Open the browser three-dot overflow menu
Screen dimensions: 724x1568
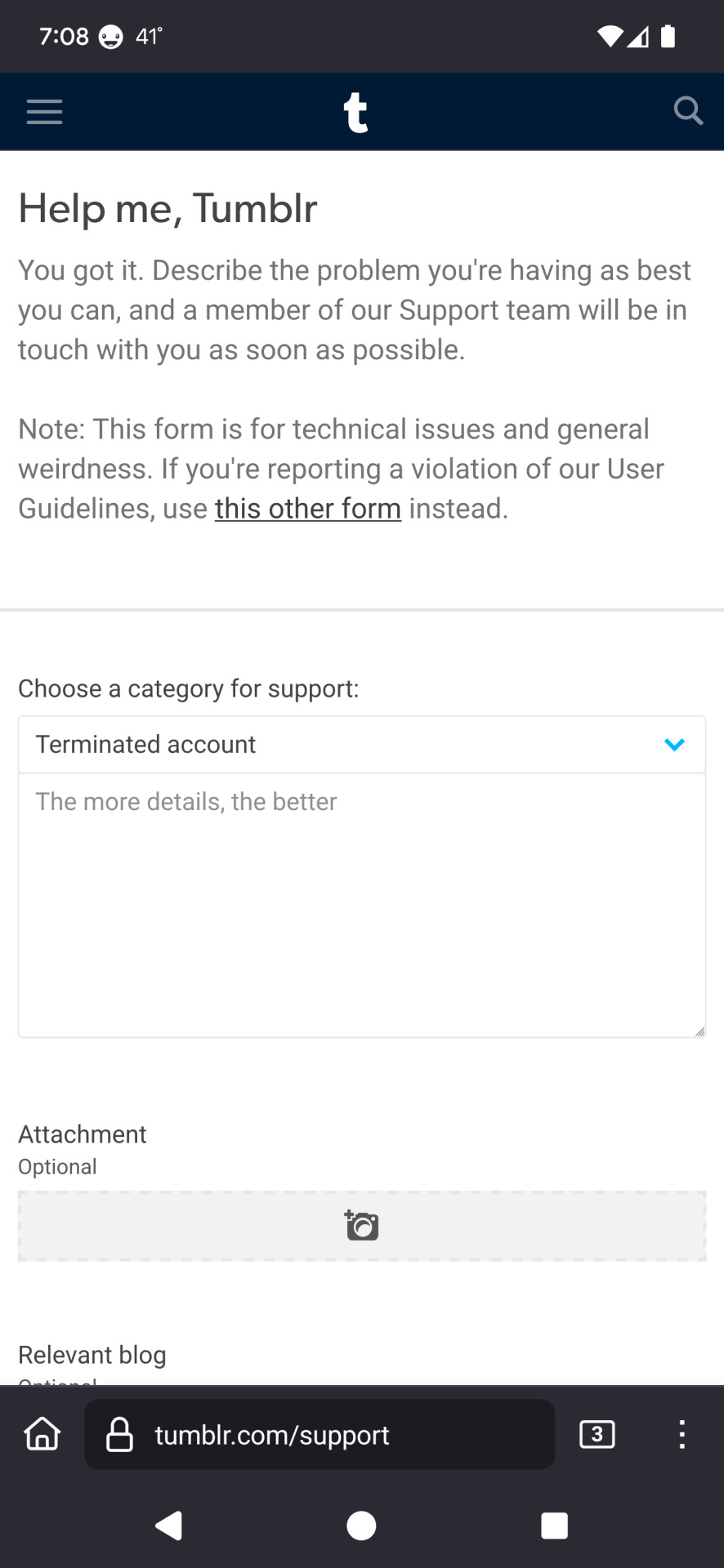coord(682,1434)
